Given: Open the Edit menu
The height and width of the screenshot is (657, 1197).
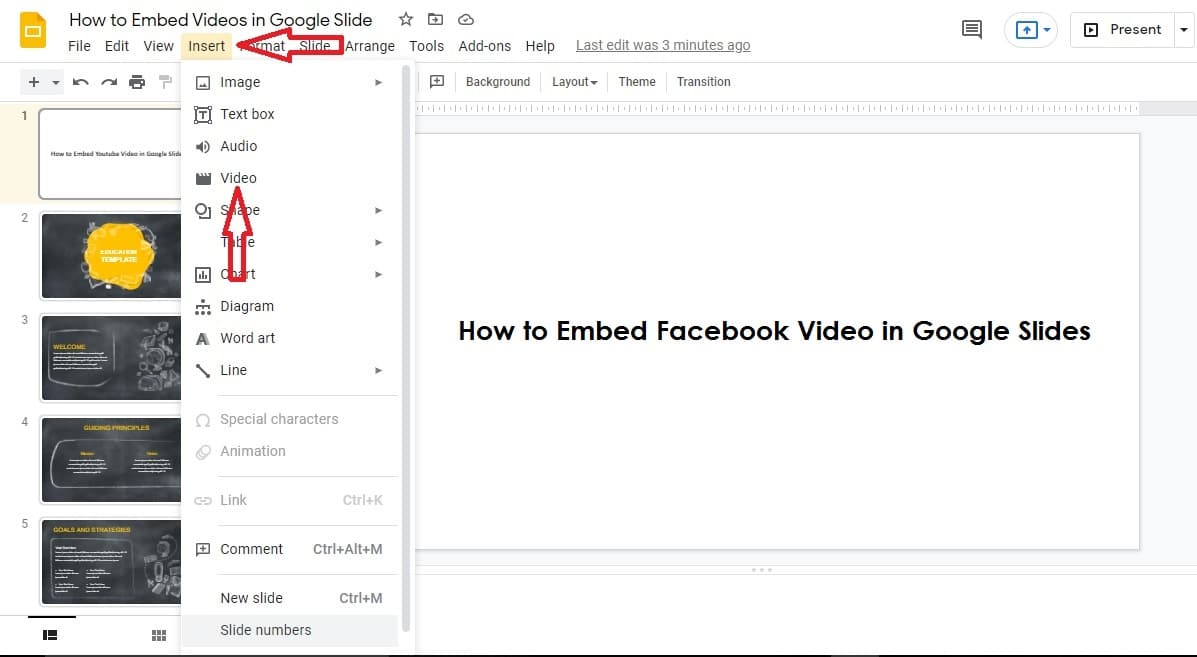Looking at the screenshot, I should 117,46.
